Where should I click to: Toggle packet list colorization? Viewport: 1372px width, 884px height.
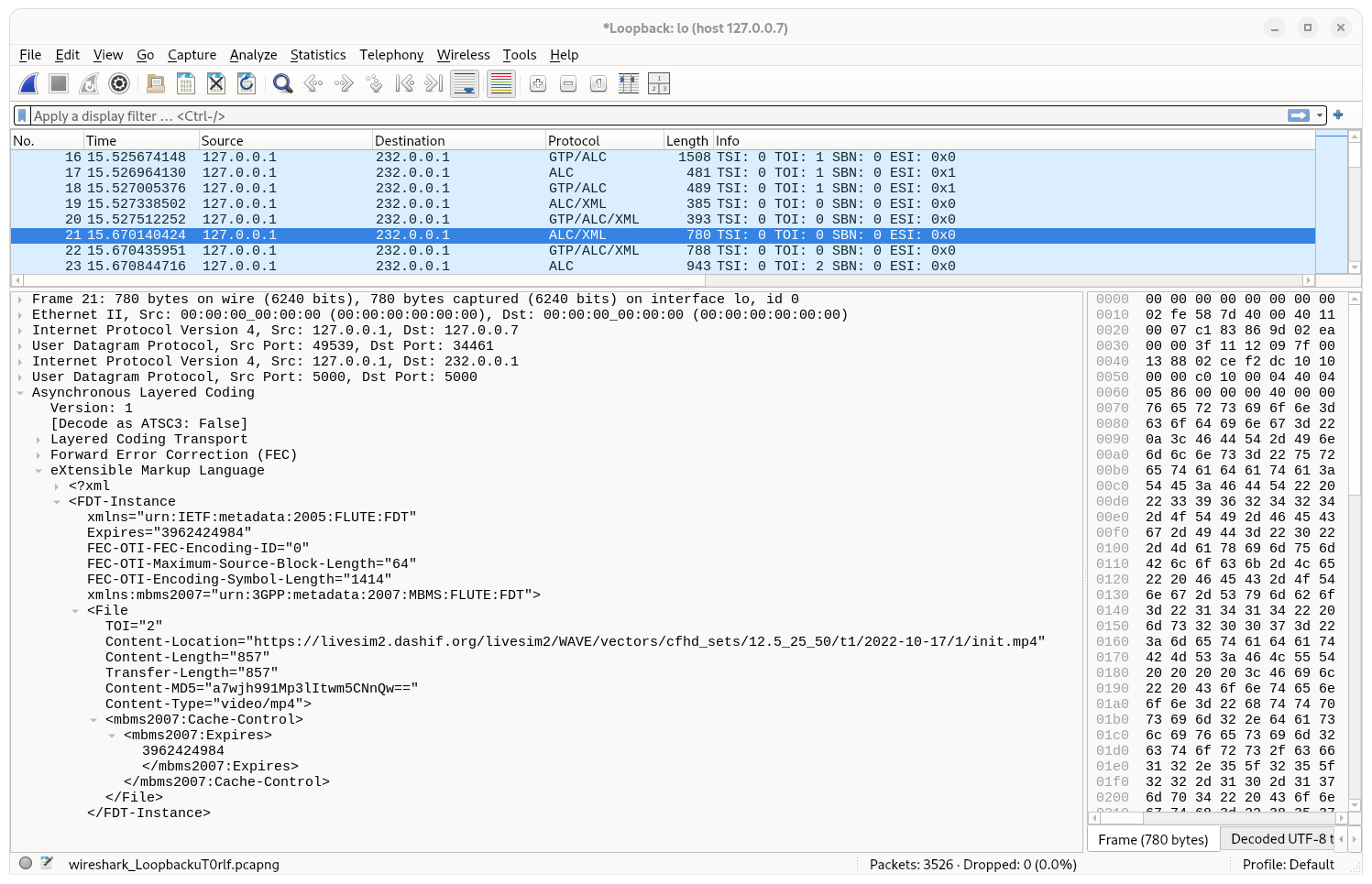coord(500,83)
